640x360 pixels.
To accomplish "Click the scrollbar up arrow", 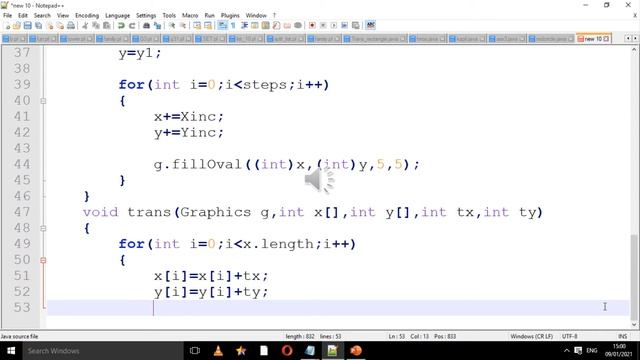I will click(x=634, y=50).
